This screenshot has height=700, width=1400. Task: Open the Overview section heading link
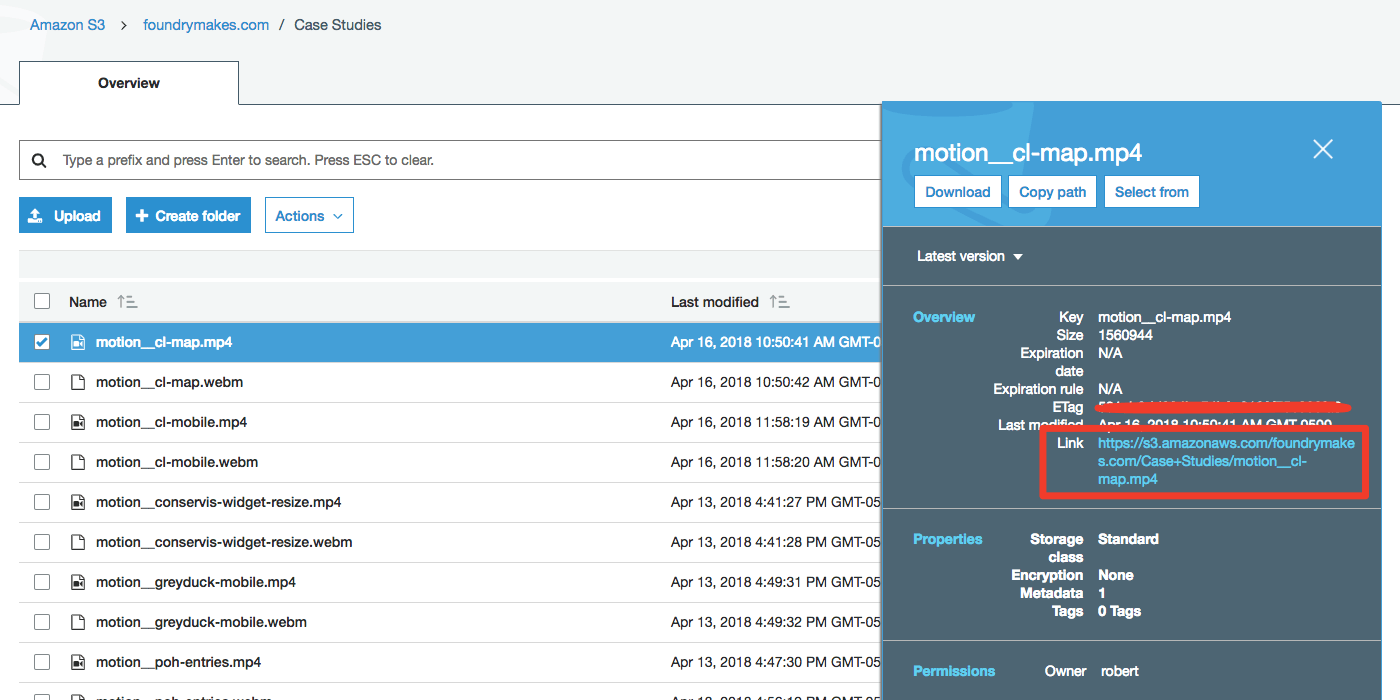pos(944,317)
